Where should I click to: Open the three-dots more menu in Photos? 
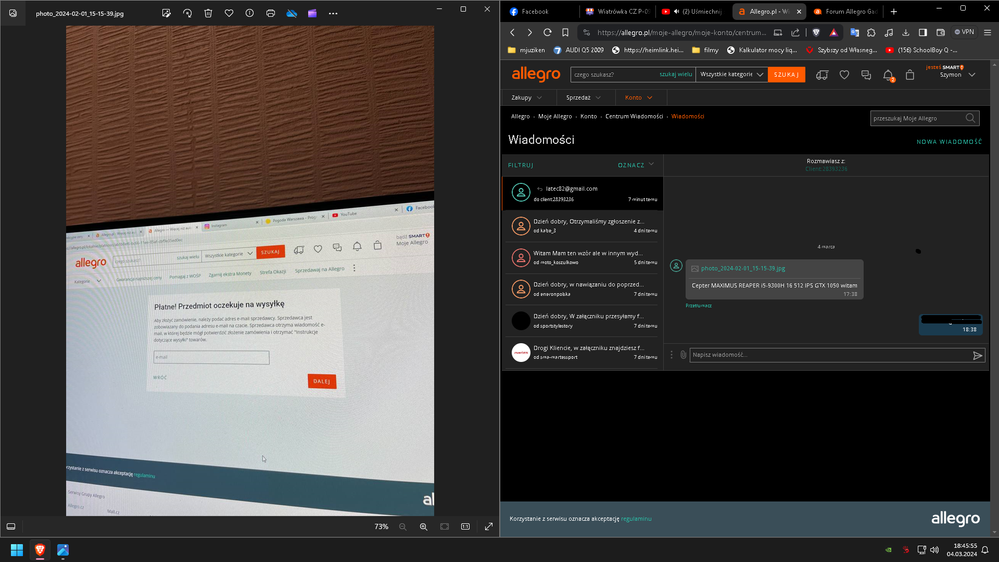point(333,13)
